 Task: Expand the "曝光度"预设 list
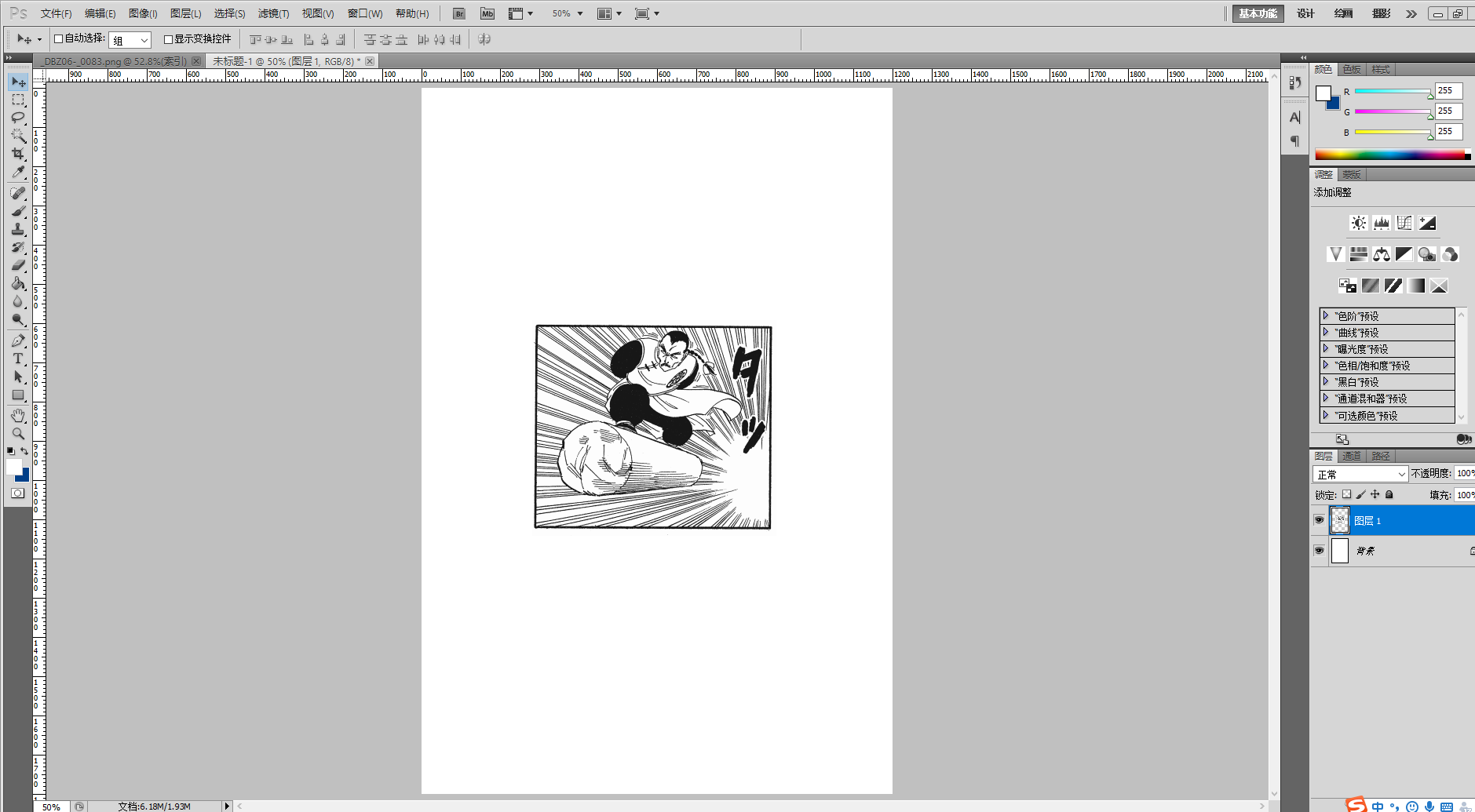1326,348
